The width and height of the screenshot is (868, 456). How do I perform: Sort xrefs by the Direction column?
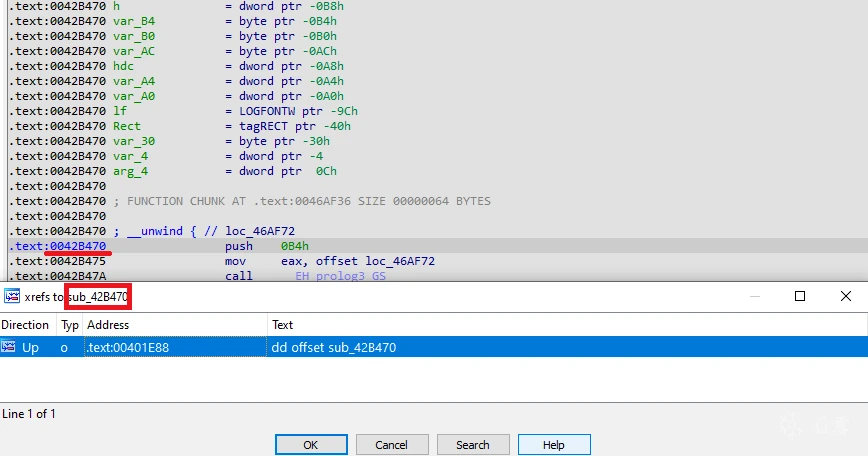point(28,325)
